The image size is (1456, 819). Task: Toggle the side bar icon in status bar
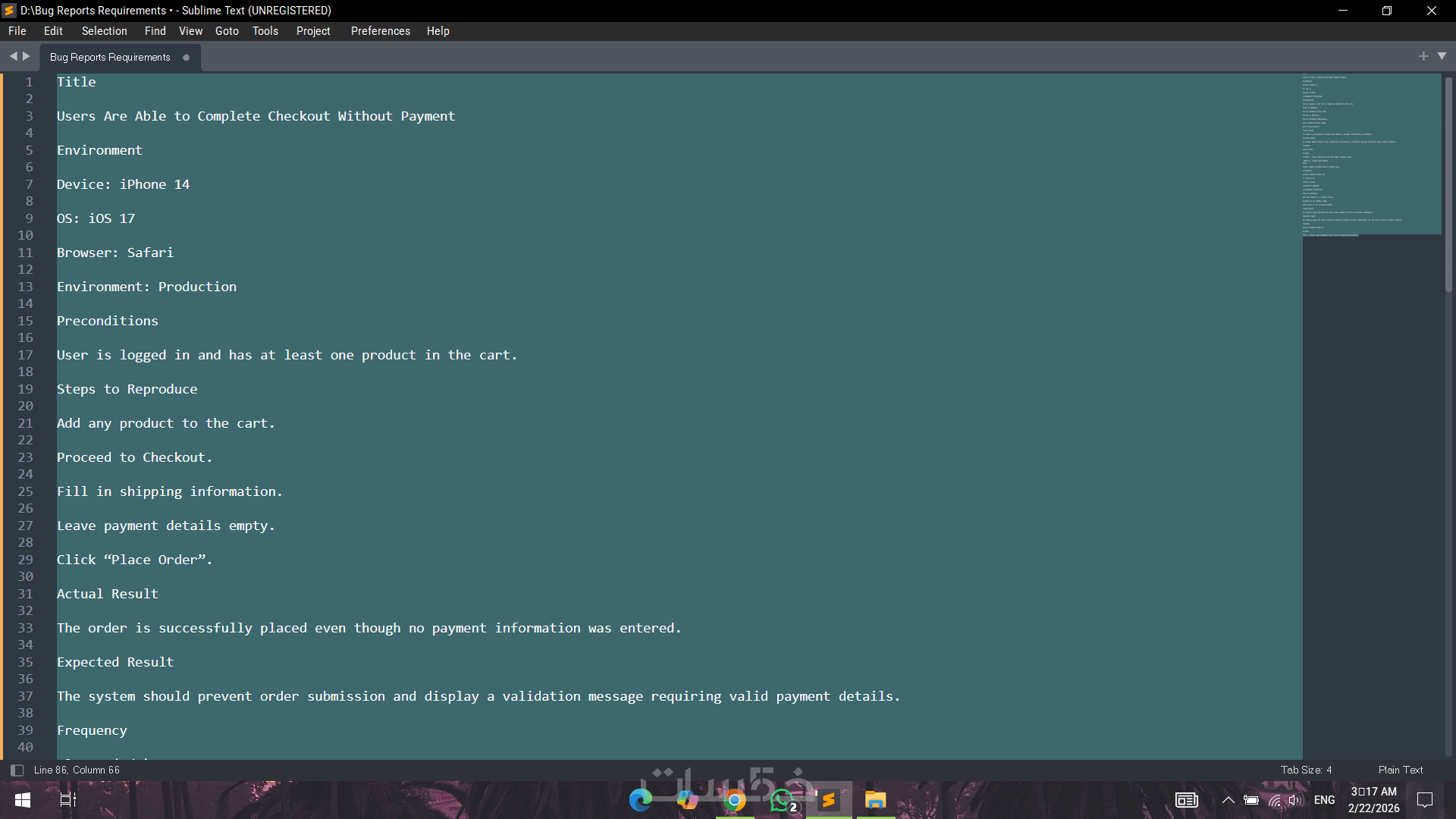click(x=17, y=770)
